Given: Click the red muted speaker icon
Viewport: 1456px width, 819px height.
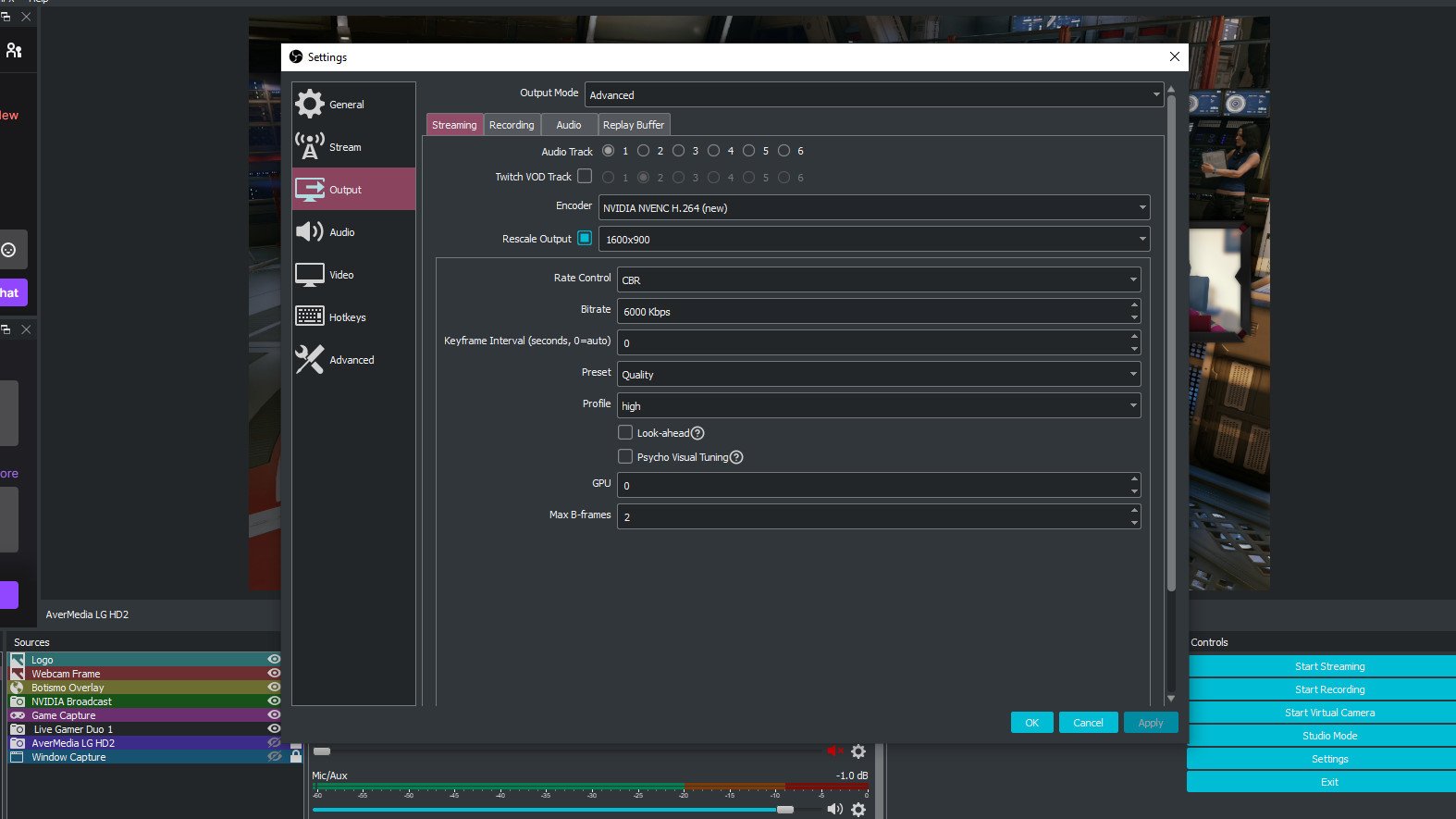Looking at the screenshot, I should point(834,751).
